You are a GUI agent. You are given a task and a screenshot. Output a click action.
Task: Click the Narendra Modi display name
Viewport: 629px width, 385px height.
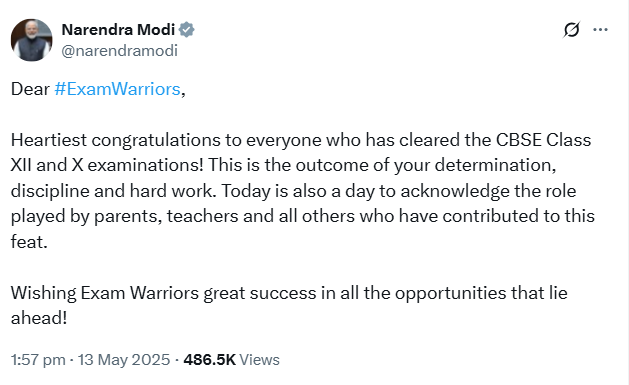118,30
